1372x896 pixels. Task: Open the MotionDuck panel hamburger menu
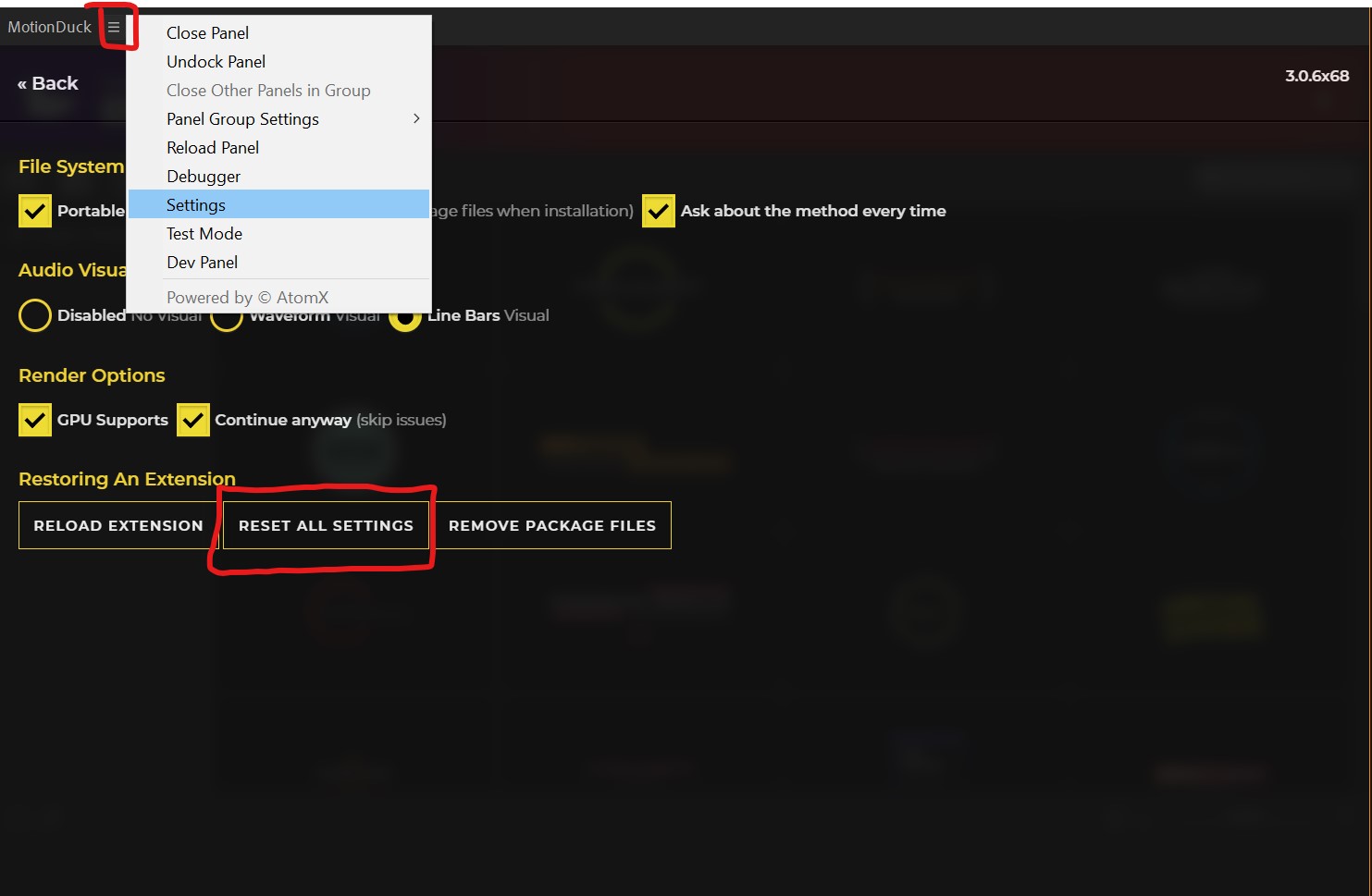114,28
